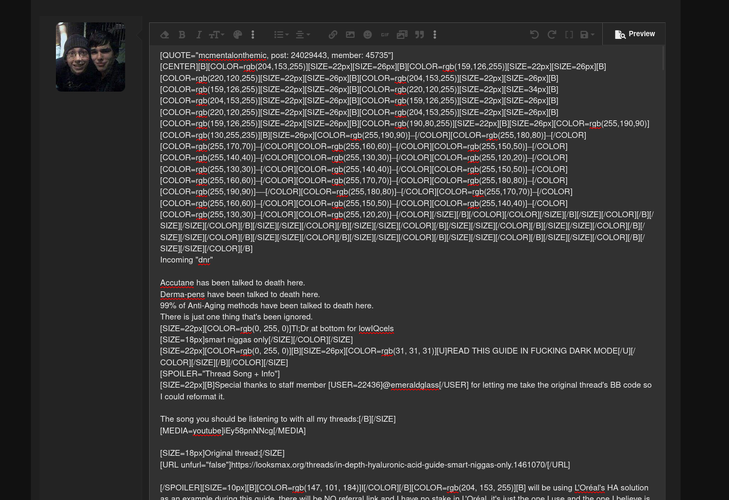Click the insert image icon
The image size is (729, 500).
click(350, 35)
